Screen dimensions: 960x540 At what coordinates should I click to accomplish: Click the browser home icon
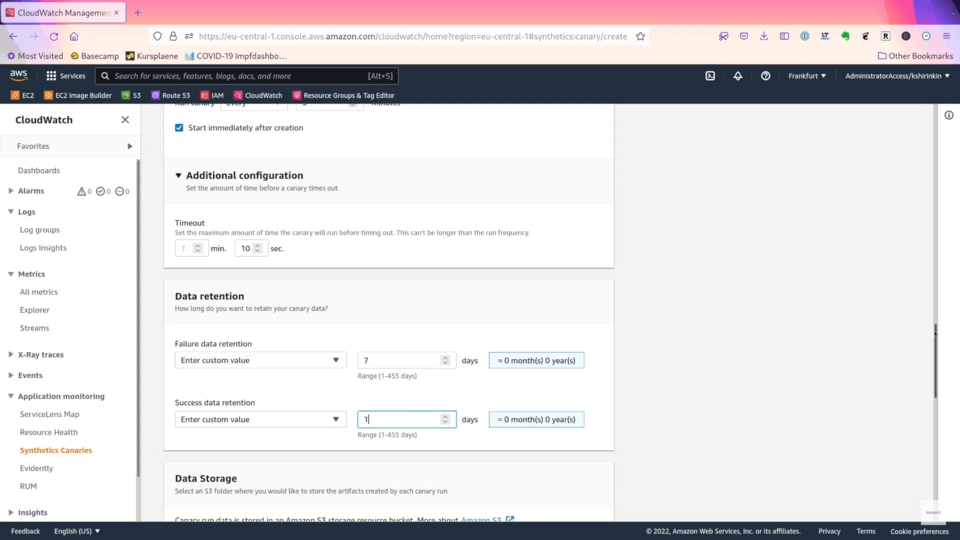pos(74,36)
